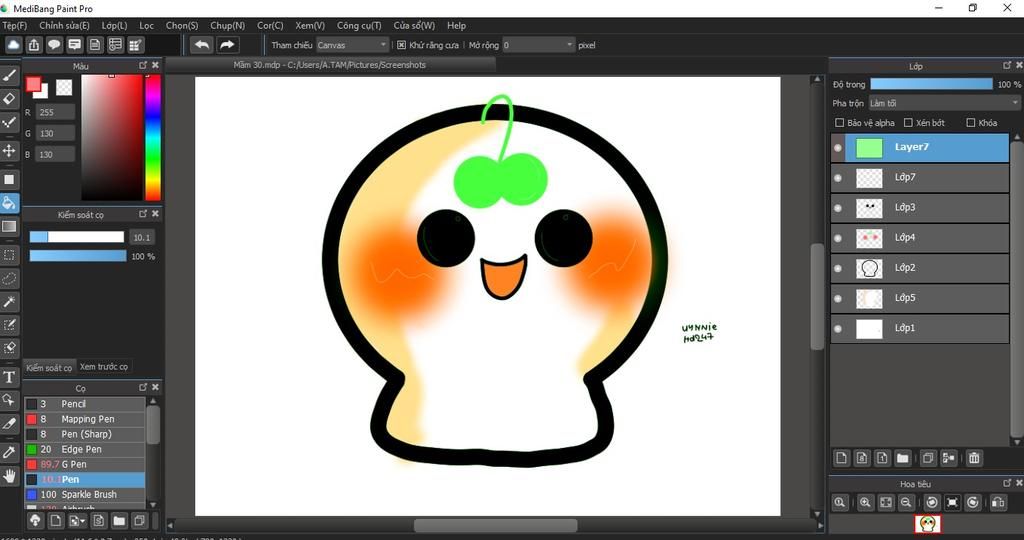Hide the Lớp1 layer visibility
The image size is (1024, 540).
click(x=838, y=328)
